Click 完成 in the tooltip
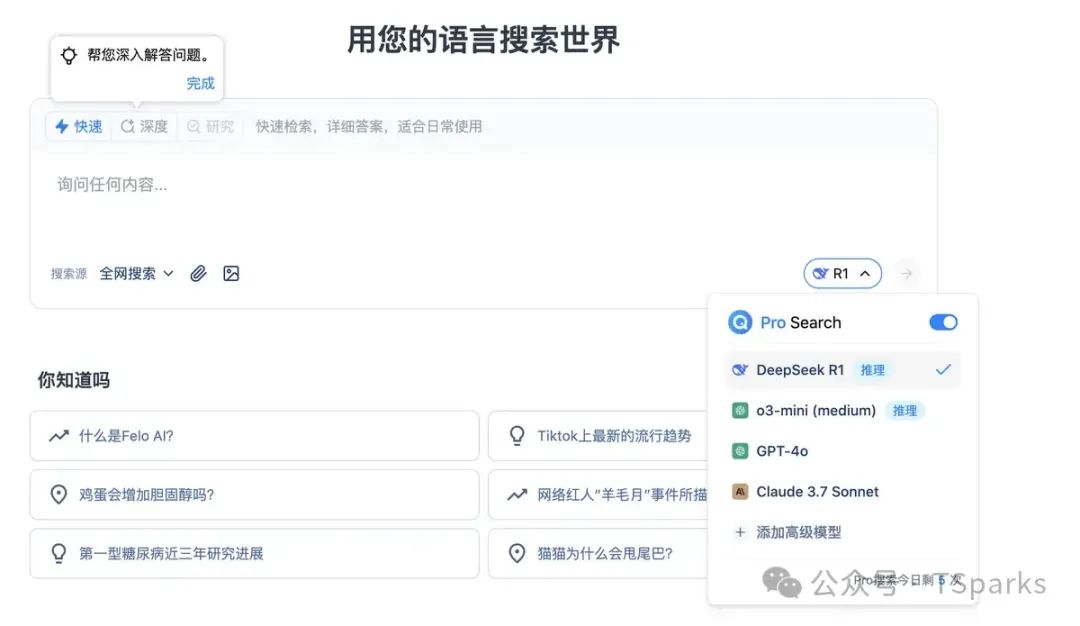Viewport: 1080px width, 626px height. coord(200,83)
